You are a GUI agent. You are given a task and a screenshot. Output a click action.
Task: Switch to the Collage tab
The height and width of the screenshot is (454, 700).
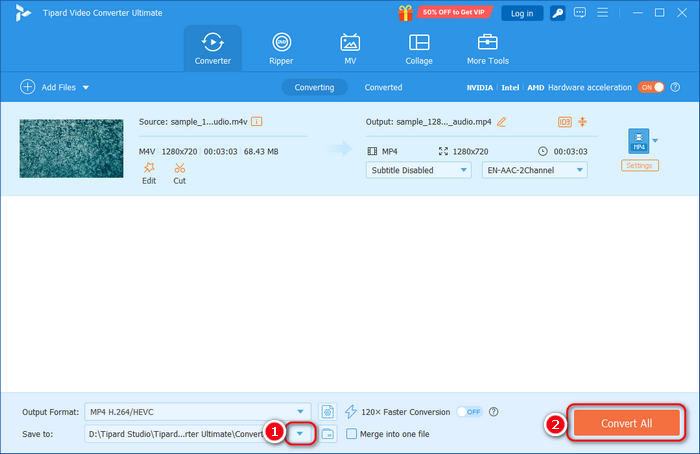coord(419,49)
